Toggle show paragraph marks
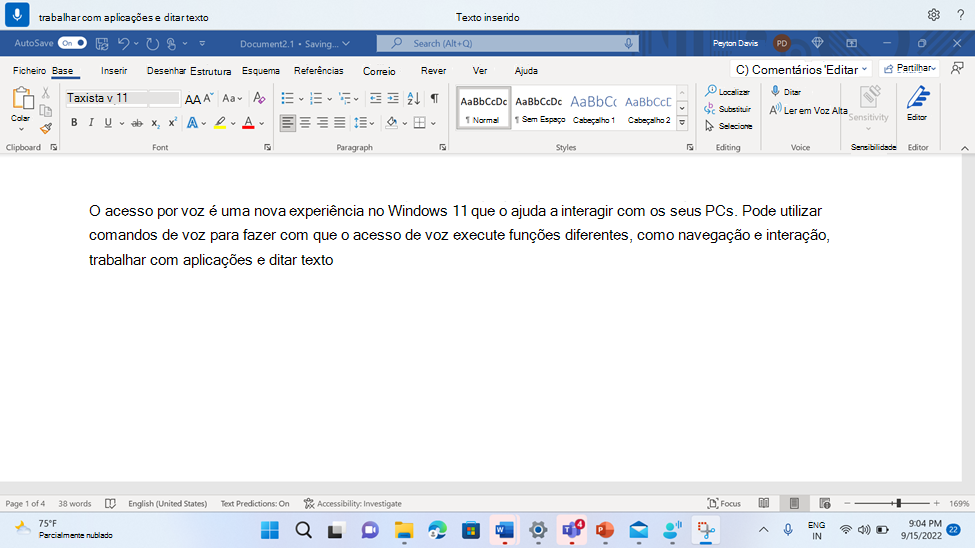The width and height of the screenshot is (975, 548). point(435,98)
